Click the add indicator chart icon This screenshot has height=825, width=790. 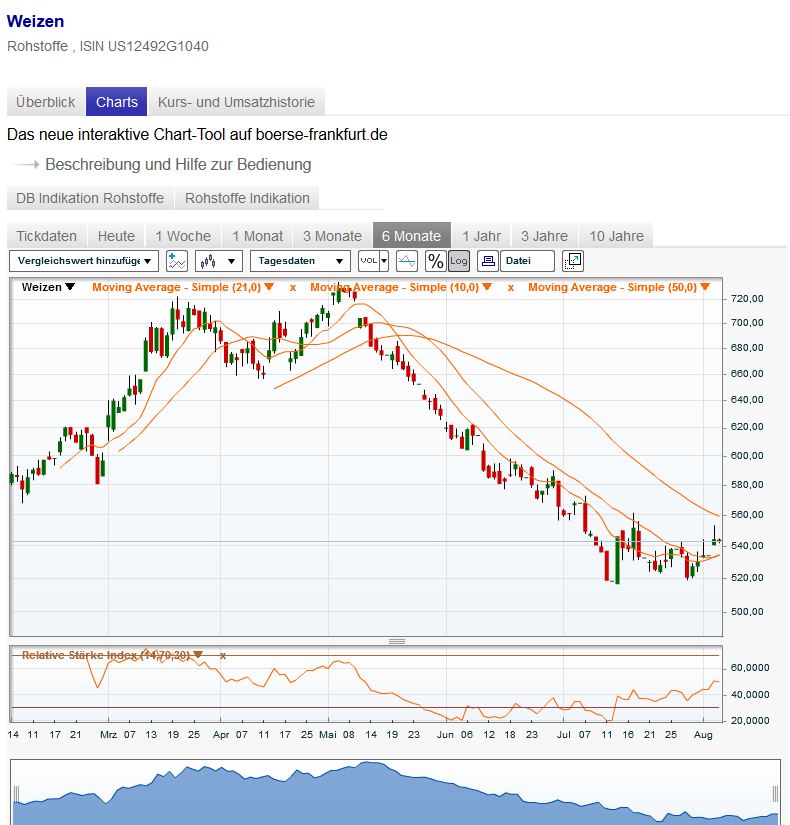[x=177, y=261]
